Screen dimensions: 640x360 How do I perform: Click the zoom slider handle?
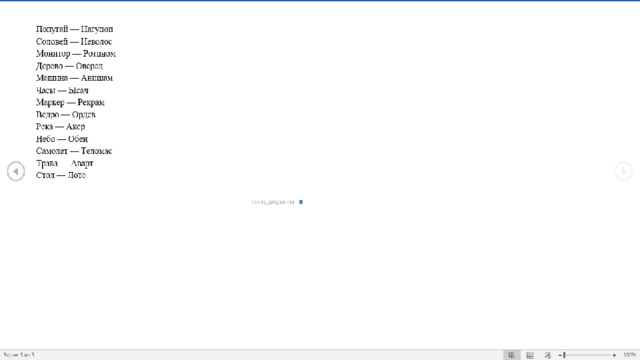coord(564,355)
